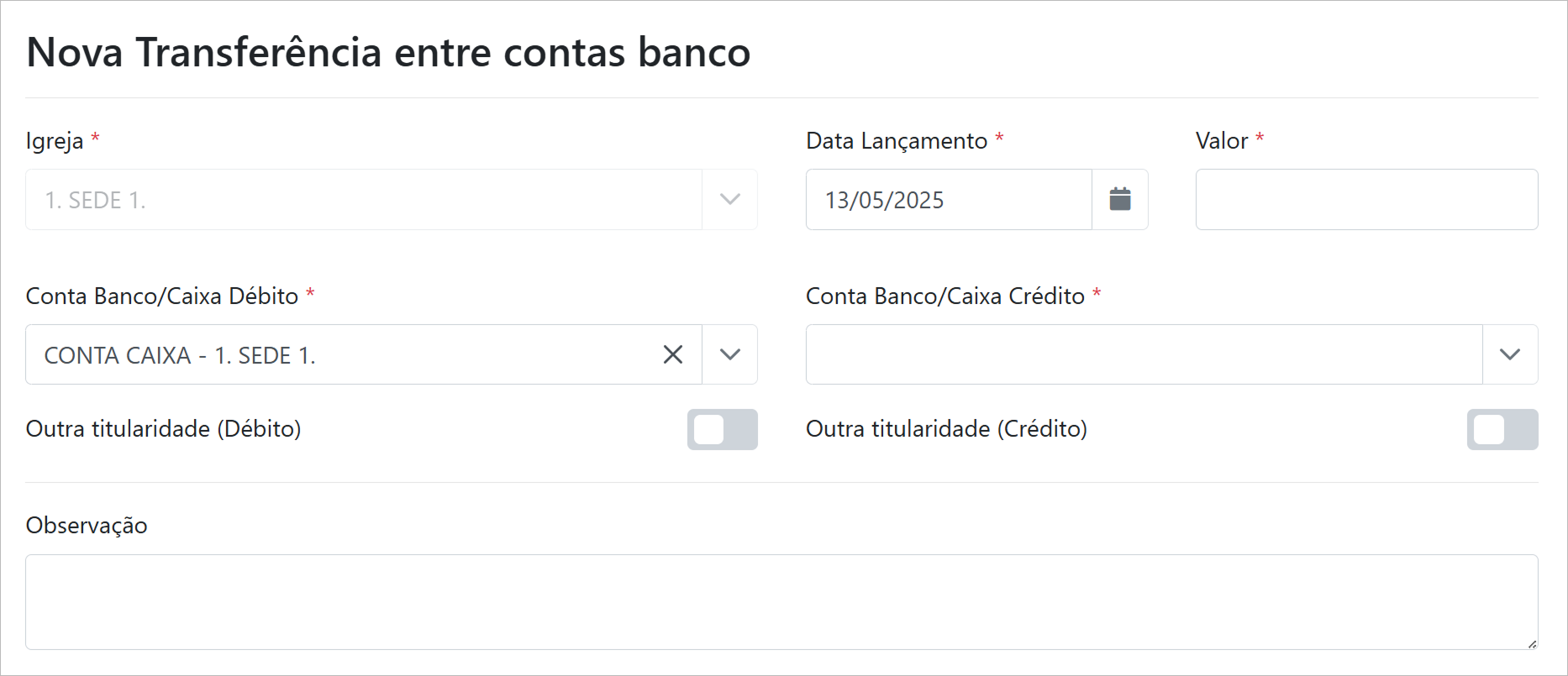Click the Data Lançamento label
This screenshot has width=1568, height=676.
tap(896, 141)
